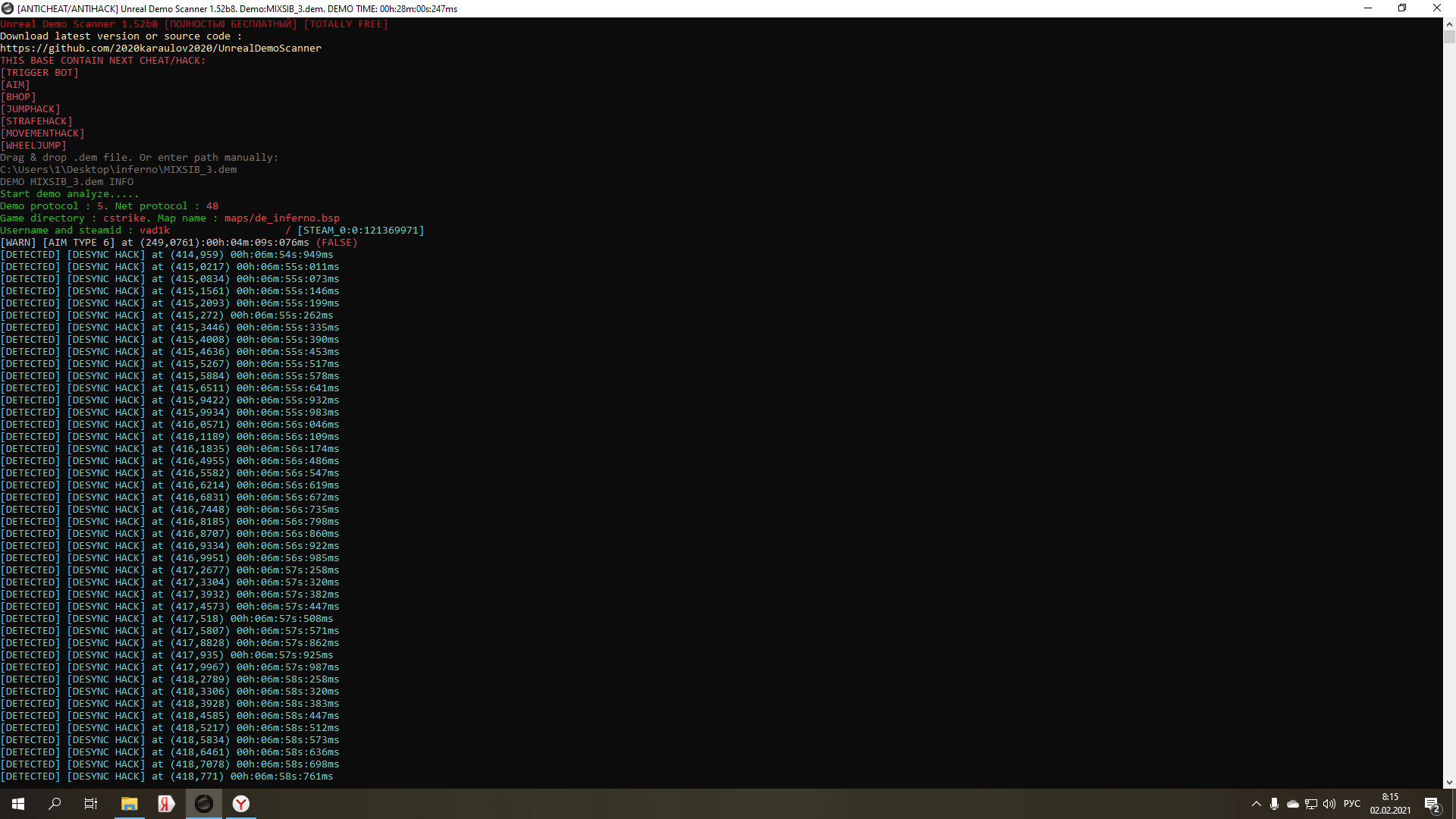Click the scrollbar down arrow

click(x=1449, y=783)
